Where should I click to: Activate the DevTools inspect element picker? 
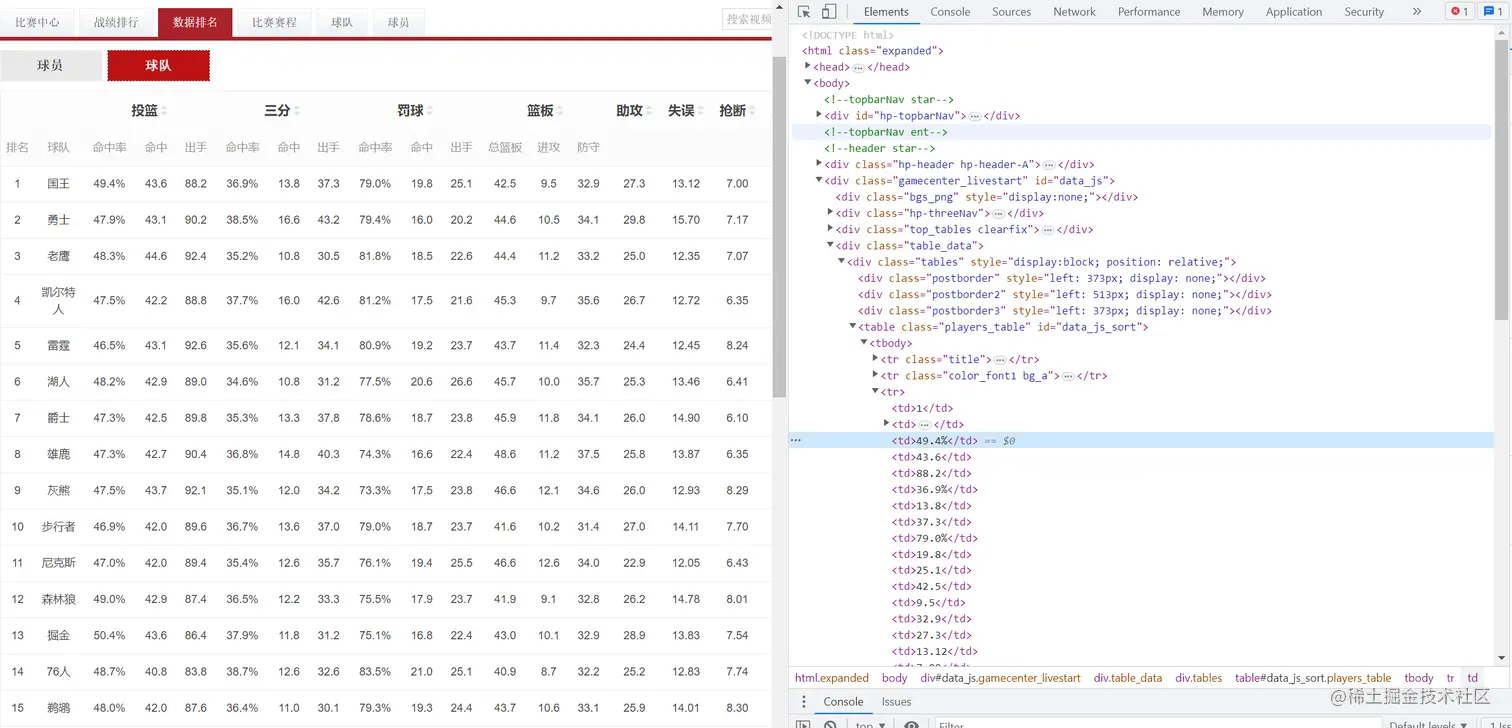coord(804,12)
